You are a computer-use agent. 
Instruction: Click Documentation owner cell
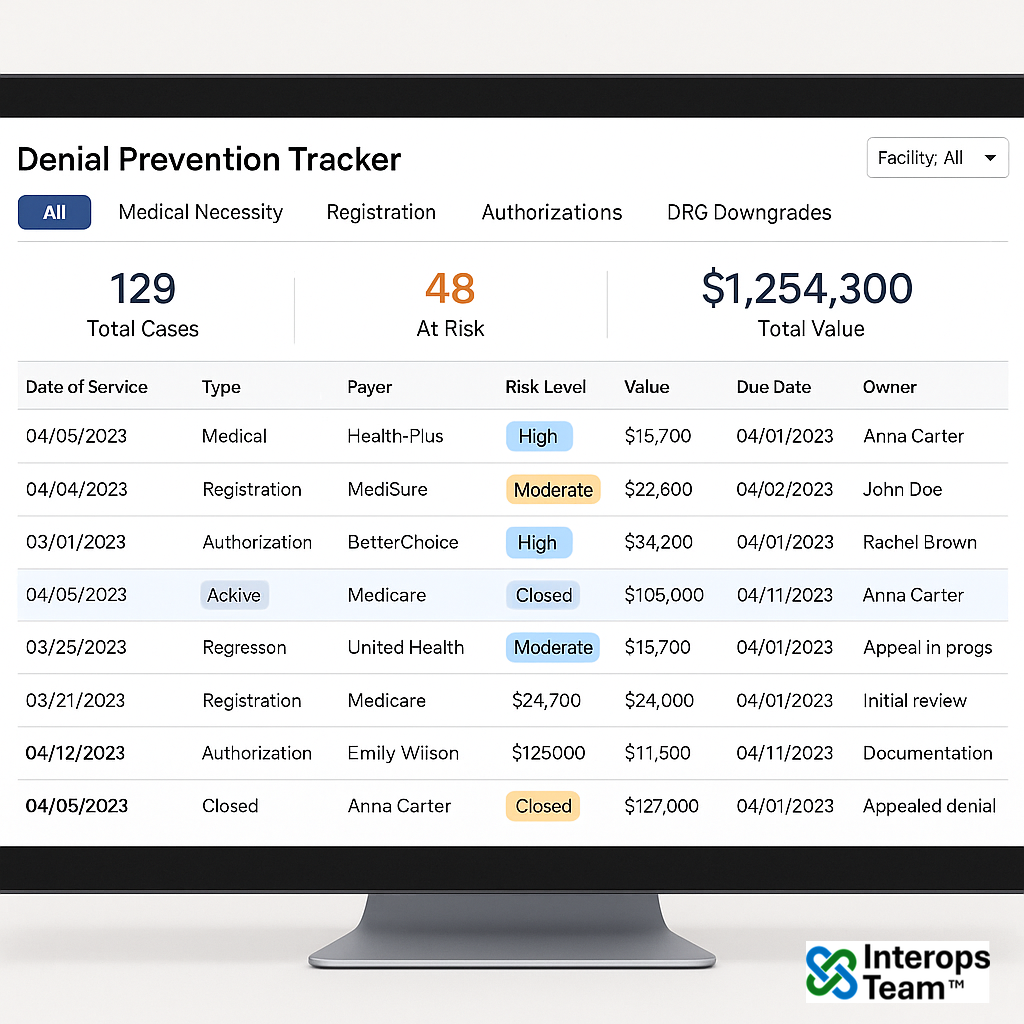click(x=927, y=753)
